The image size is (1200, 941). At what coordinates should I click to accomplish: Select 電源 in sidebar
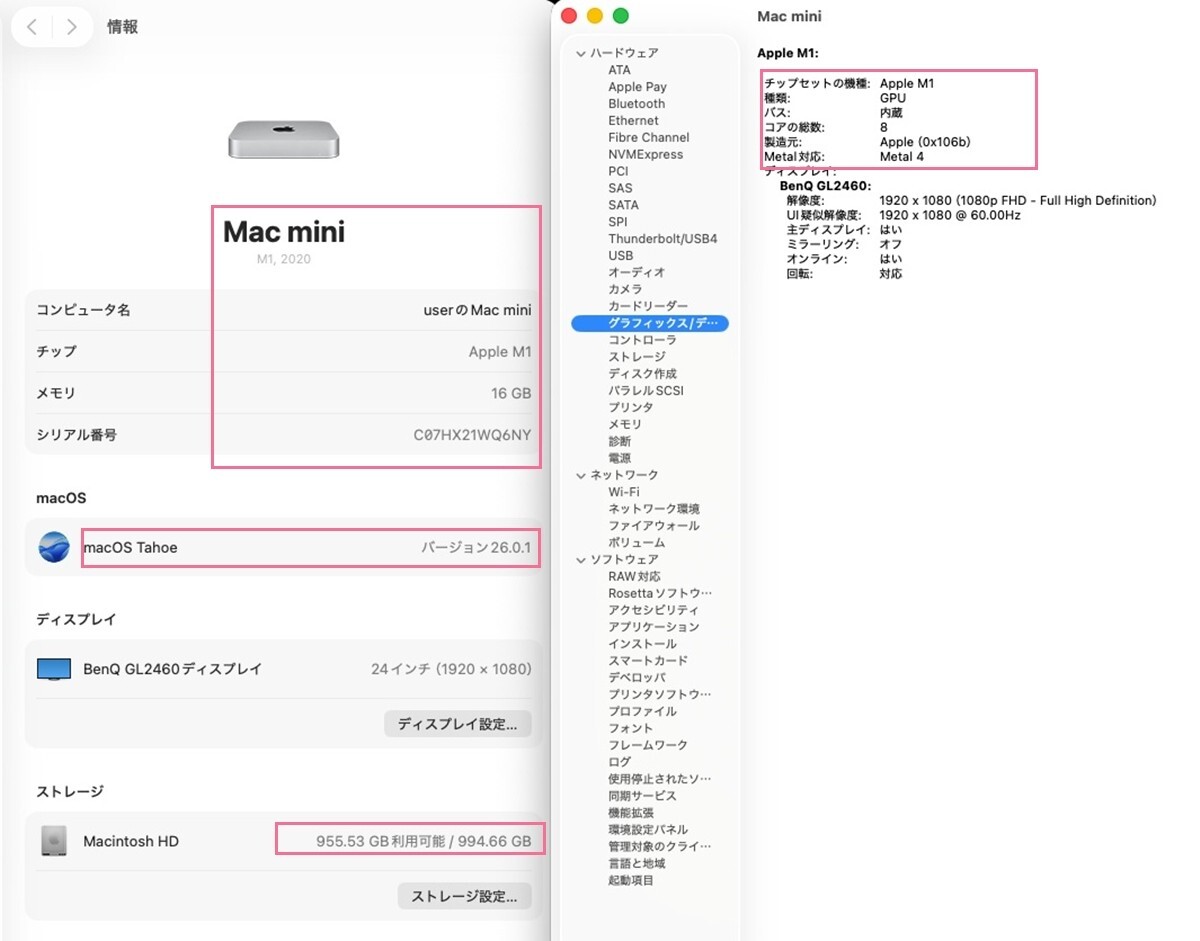coord(619,458)
